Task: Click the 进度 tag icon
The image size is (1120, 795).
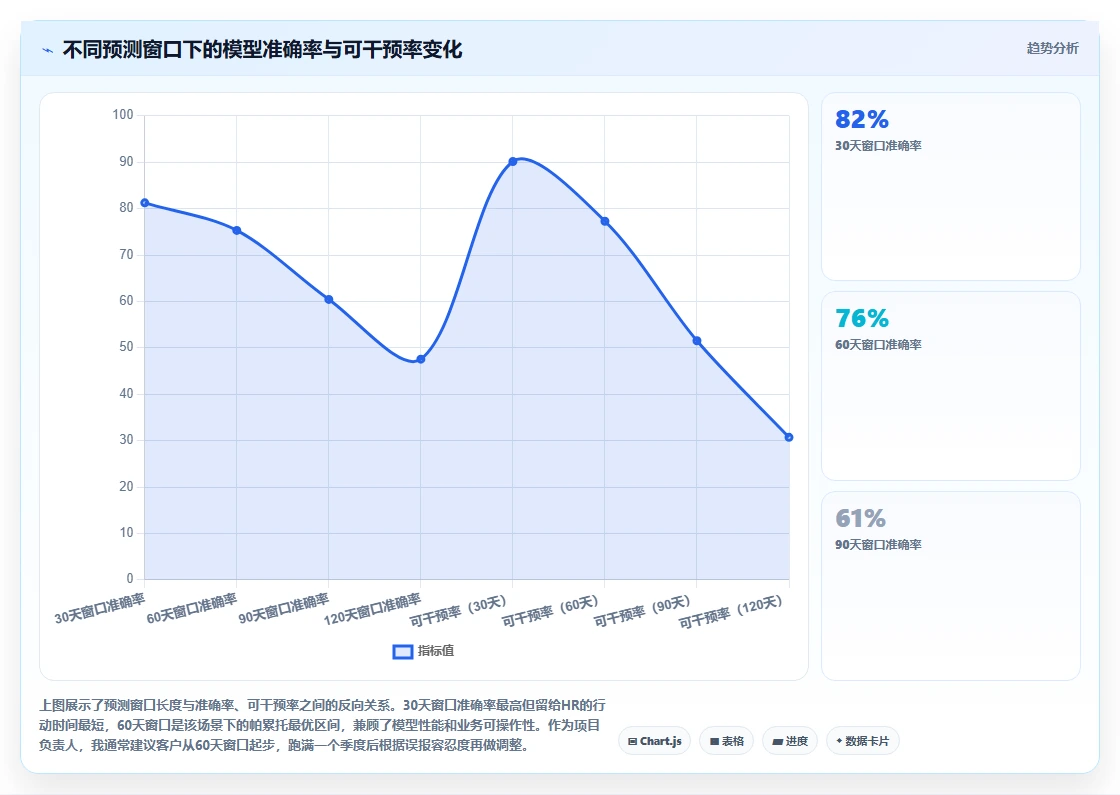Action: coord(777,741)
